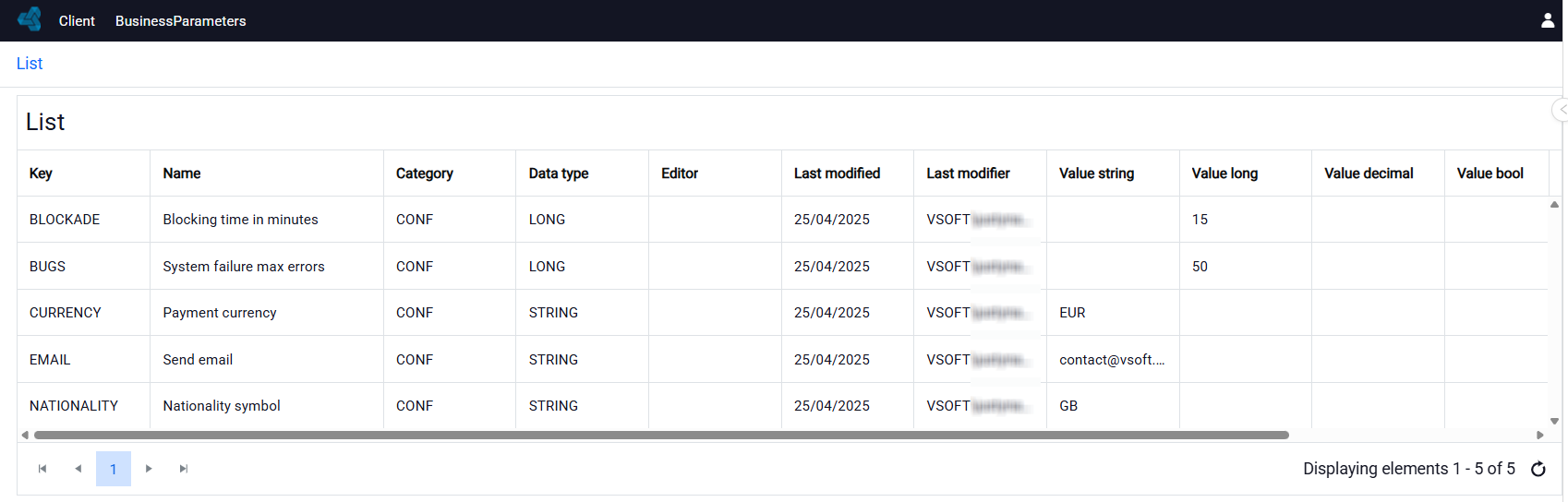
Task: Click the application logo icon
Action: click(x=30, y=19)
